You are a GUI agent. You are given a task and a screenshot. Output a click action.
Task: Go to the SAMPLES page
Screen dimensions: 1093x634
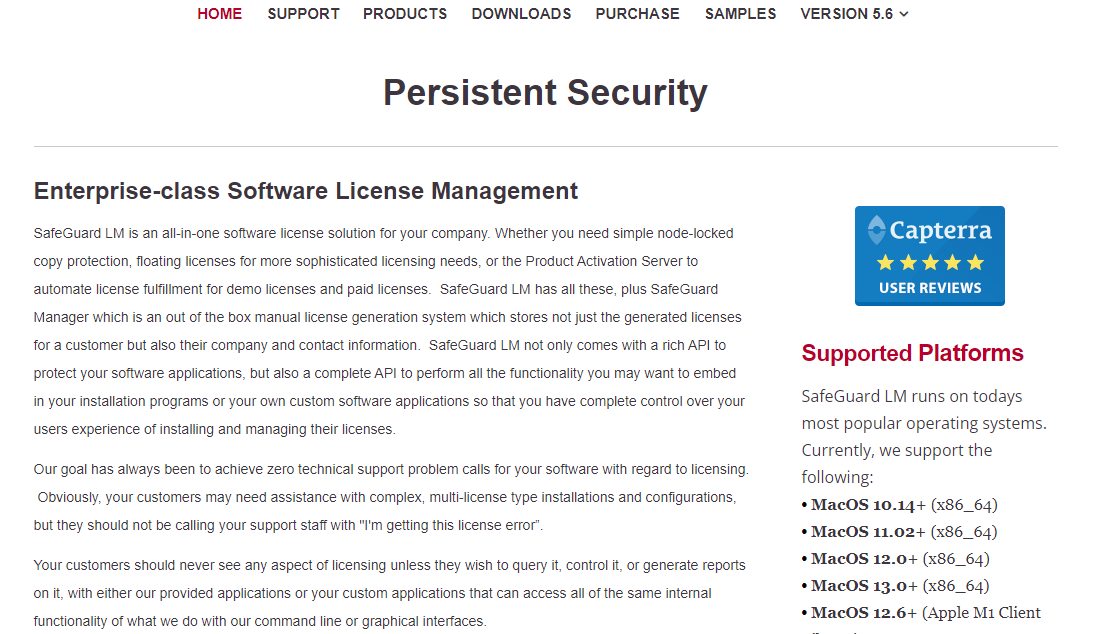740,14
